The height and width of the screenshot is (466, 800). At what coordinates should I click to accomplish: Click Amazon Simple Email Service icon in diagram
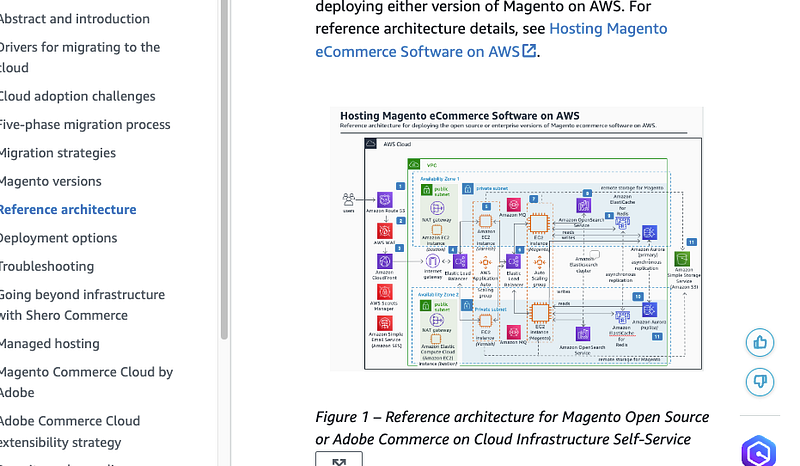385,323
